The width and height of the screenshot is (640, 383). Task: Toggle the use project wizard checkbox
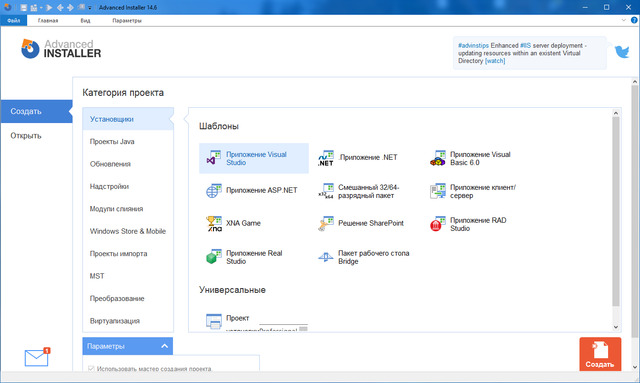click(x=91, y=368)
